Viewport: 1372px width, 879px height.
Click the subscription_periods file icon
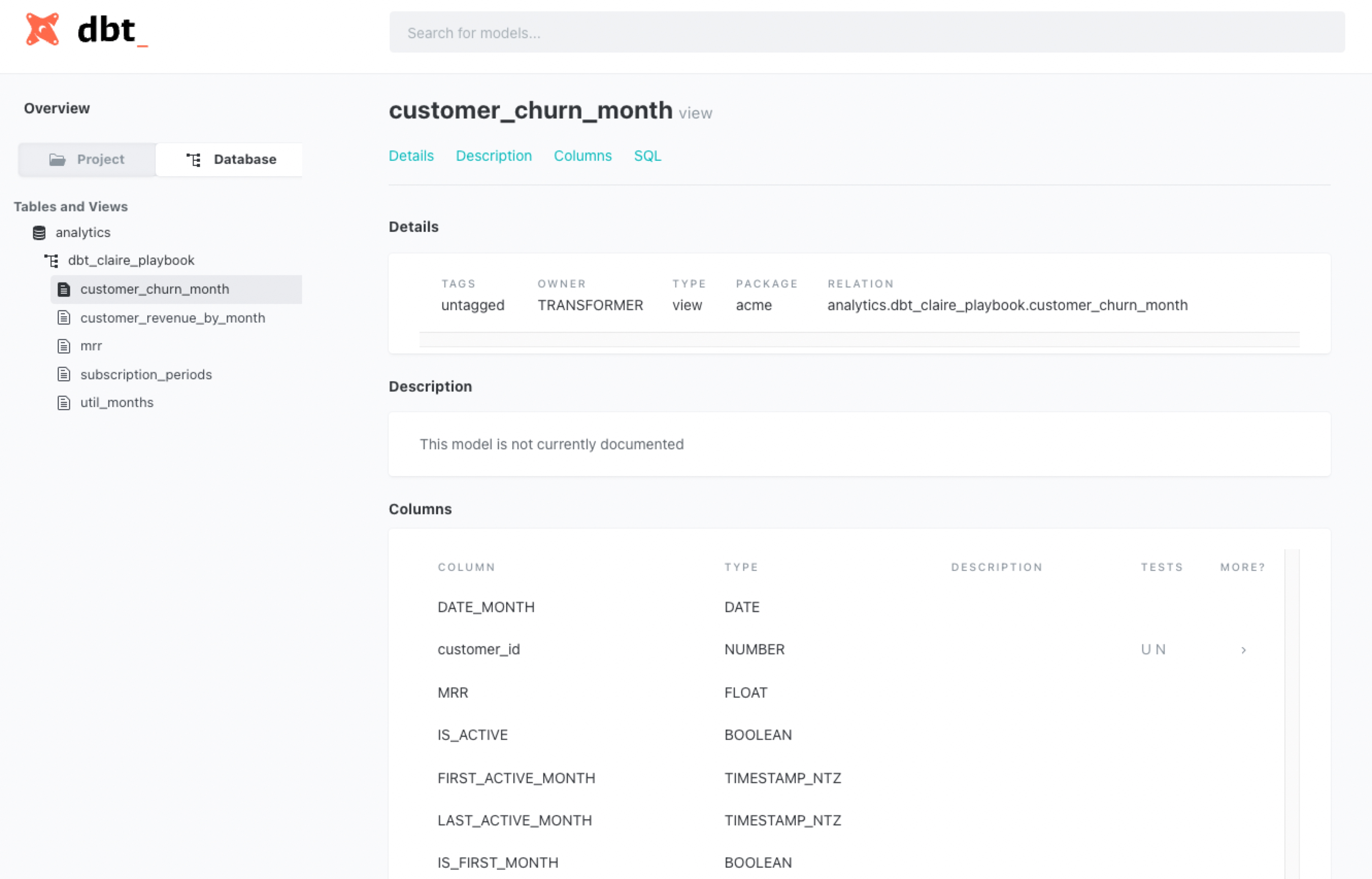[x=64, y=374]
